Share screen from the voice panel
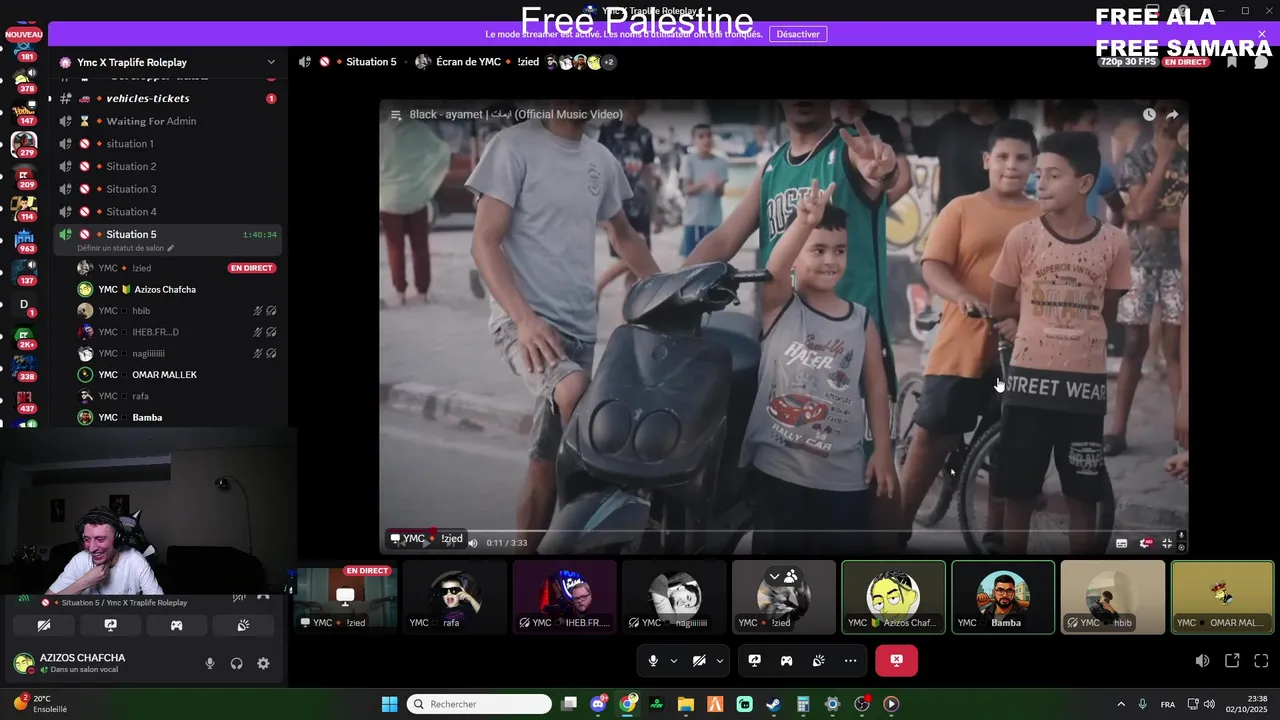The height and width of the screenshot is (720, 1280). coord(110,625)
